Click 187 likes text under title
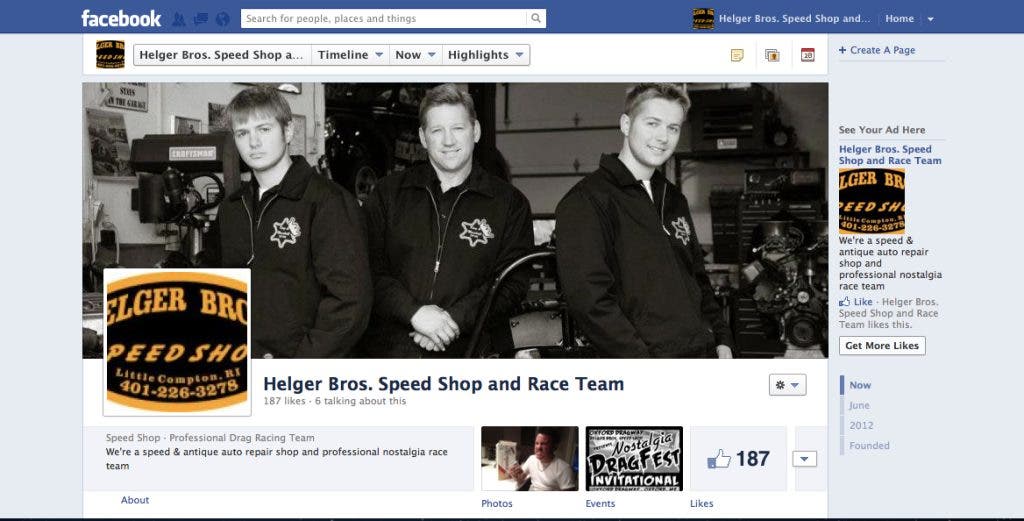The width and height of the screenshot is (1024, 521). (x=284, y=401)
